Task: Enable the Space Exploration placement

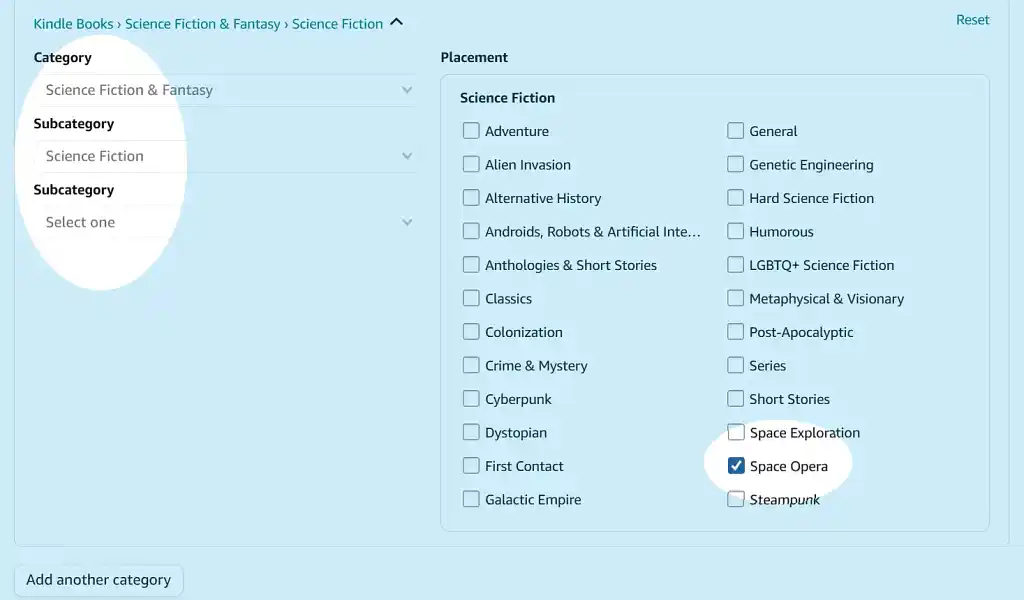Action: coord(735,432)
